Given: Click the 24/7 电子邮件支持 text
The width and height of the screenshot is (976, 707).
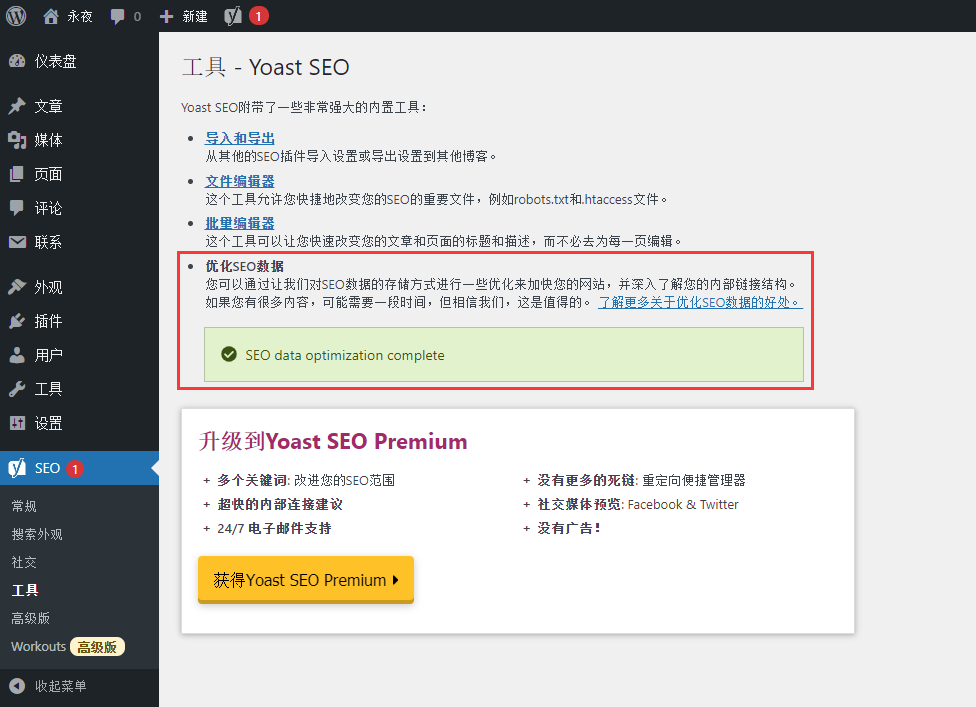Looking at the screenshot, I should (x=274, y=528).
